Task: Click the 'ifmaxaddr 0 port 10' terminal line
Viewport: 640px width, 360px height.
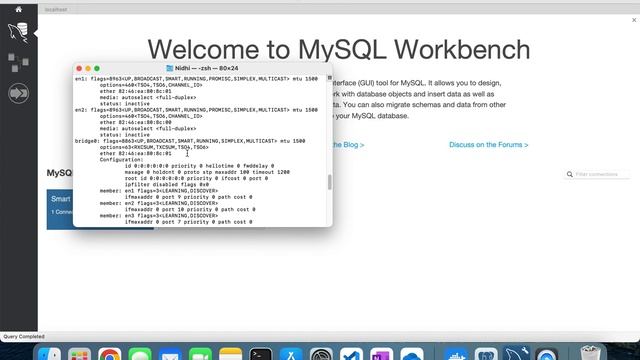Action: pos(190,209)
